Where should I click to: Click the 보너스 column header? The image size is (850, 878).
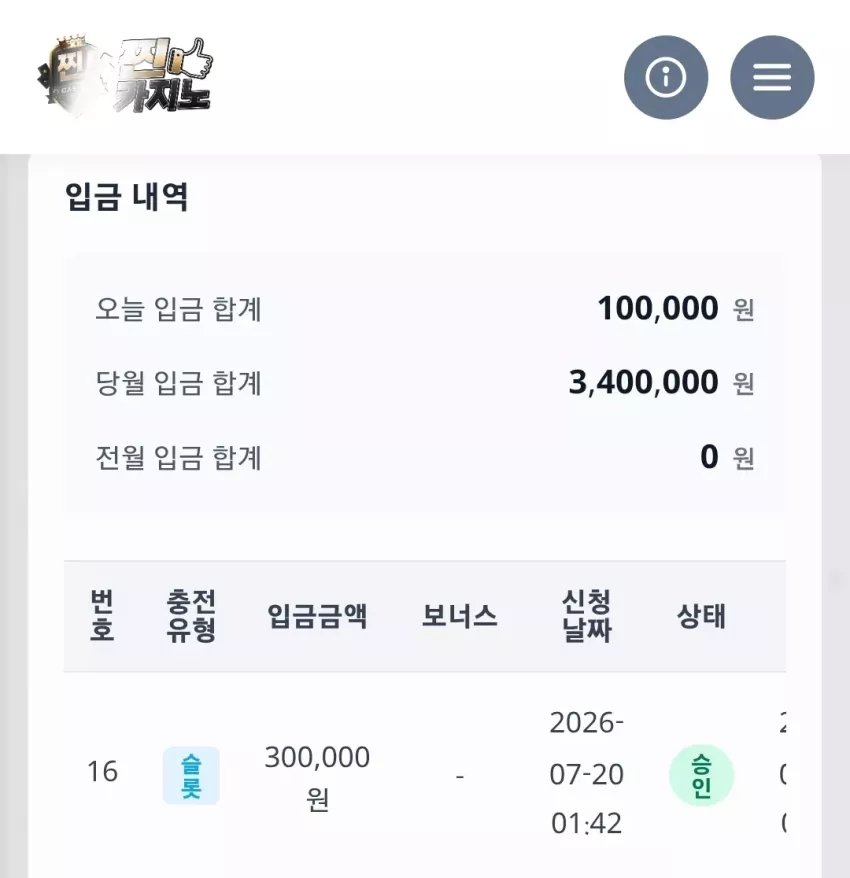460,617
